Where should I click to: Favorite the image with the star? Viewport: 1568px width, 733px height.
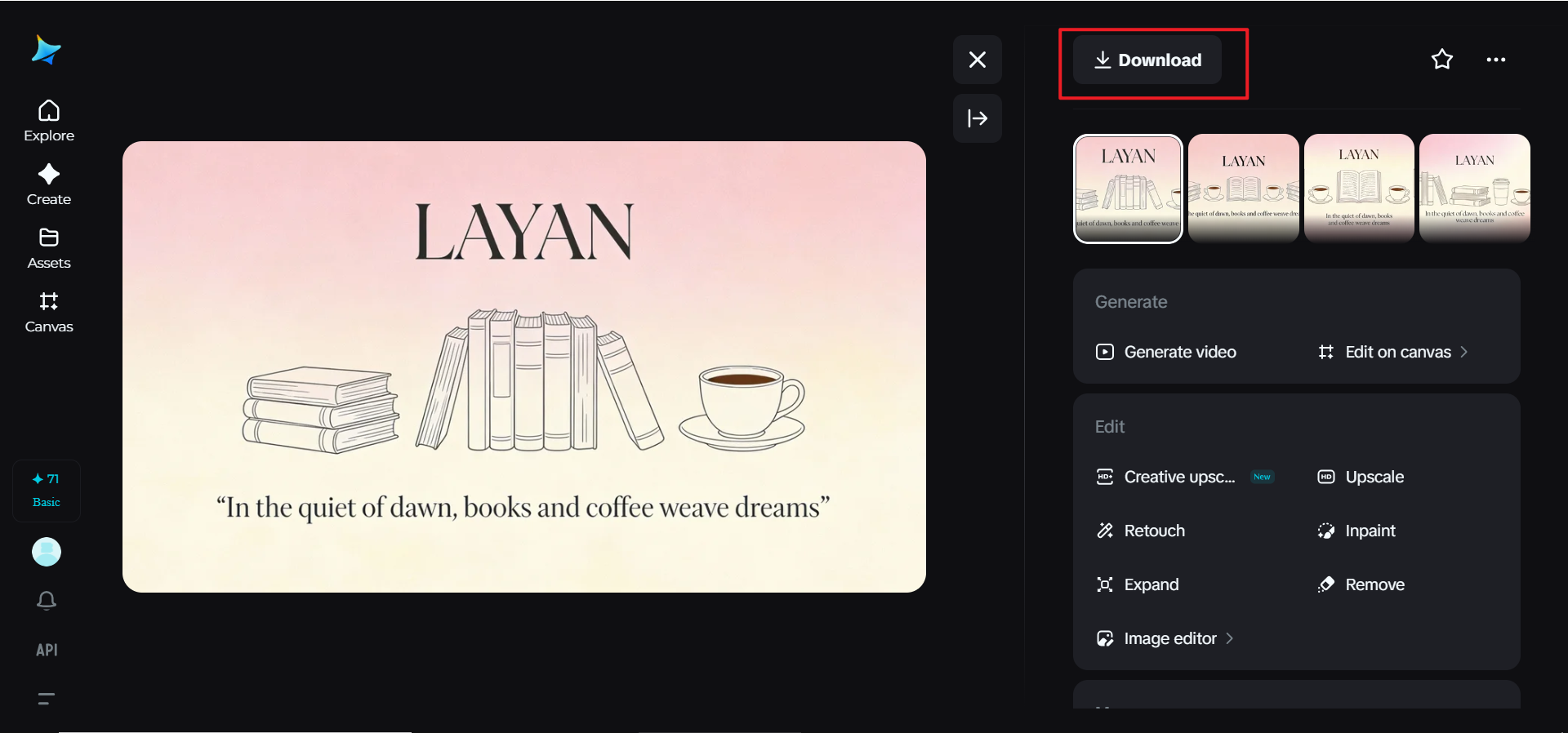coord(1442,60)
